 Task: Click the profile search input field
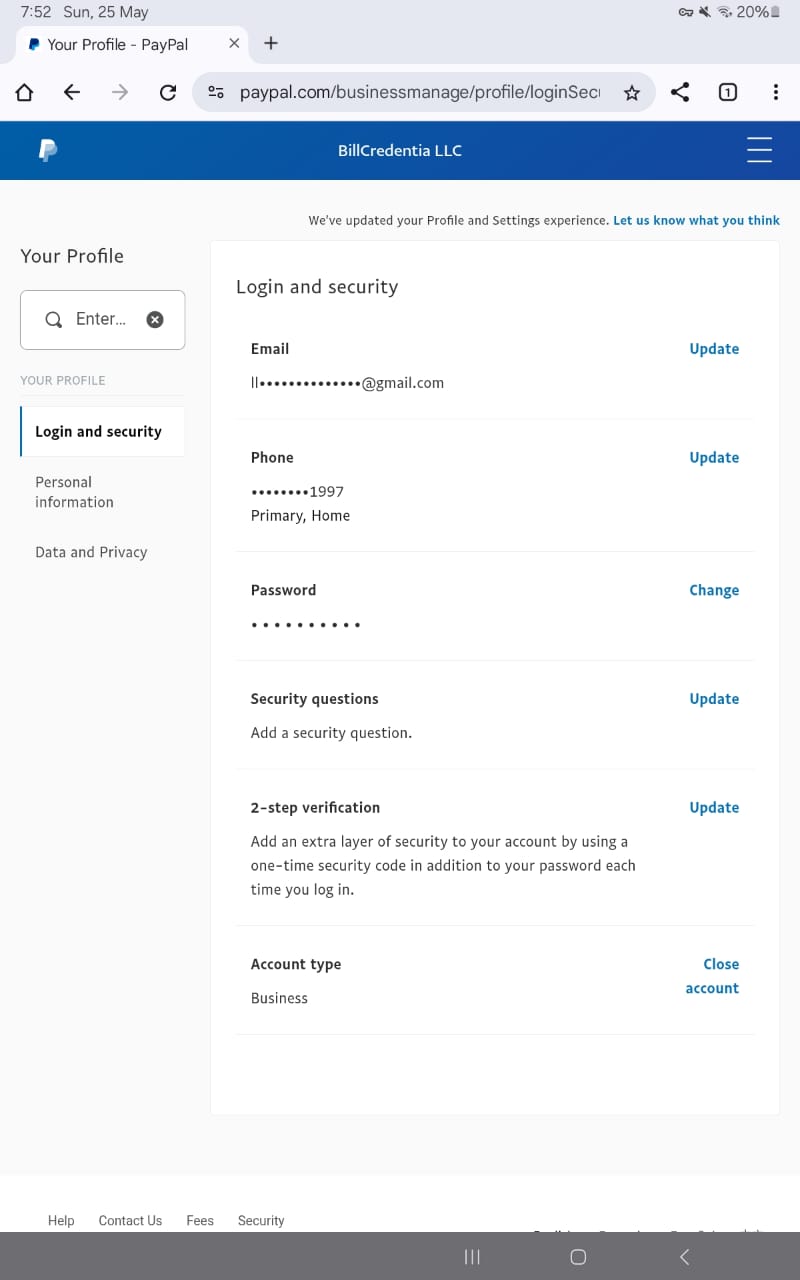pos(100,319)
